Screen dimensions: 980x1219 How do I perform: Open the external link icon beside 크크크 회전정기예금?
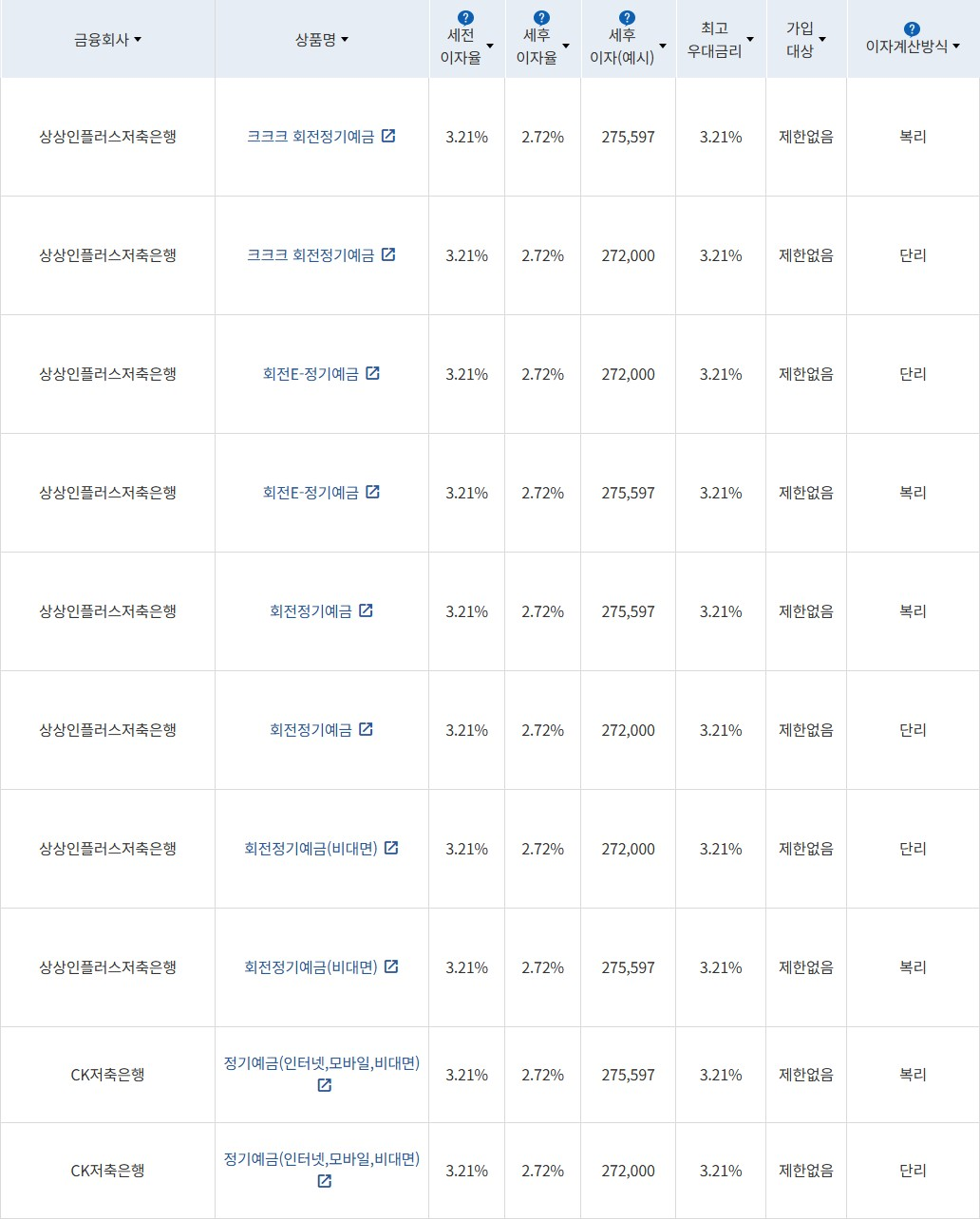387,136
